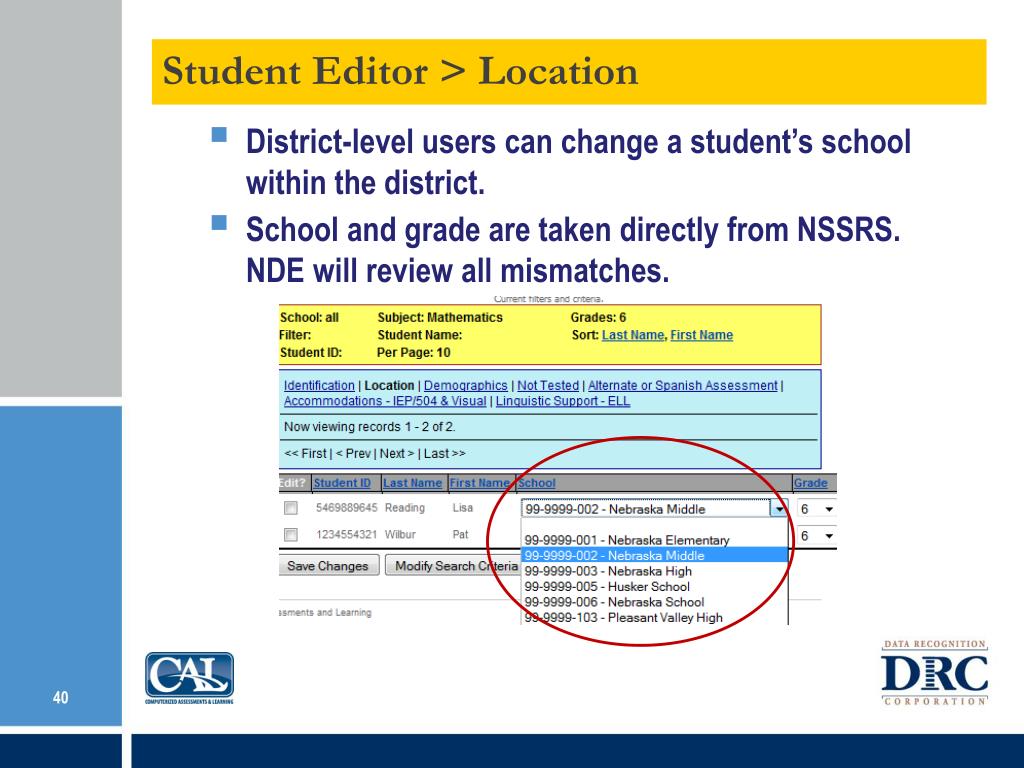Tick the edit checkbox for student Reading Lisa

291,508
